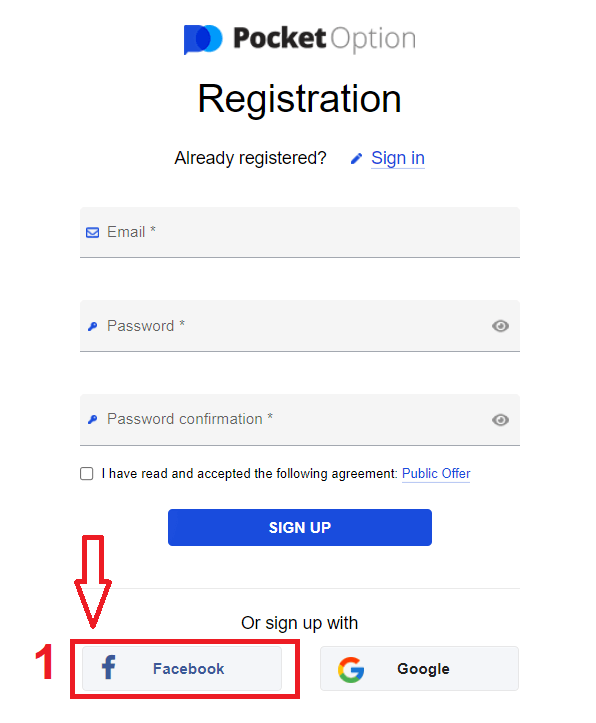Sign up with the Facebook button
Image resolution: width=596 pixels, height=723 pixels.
182,669
